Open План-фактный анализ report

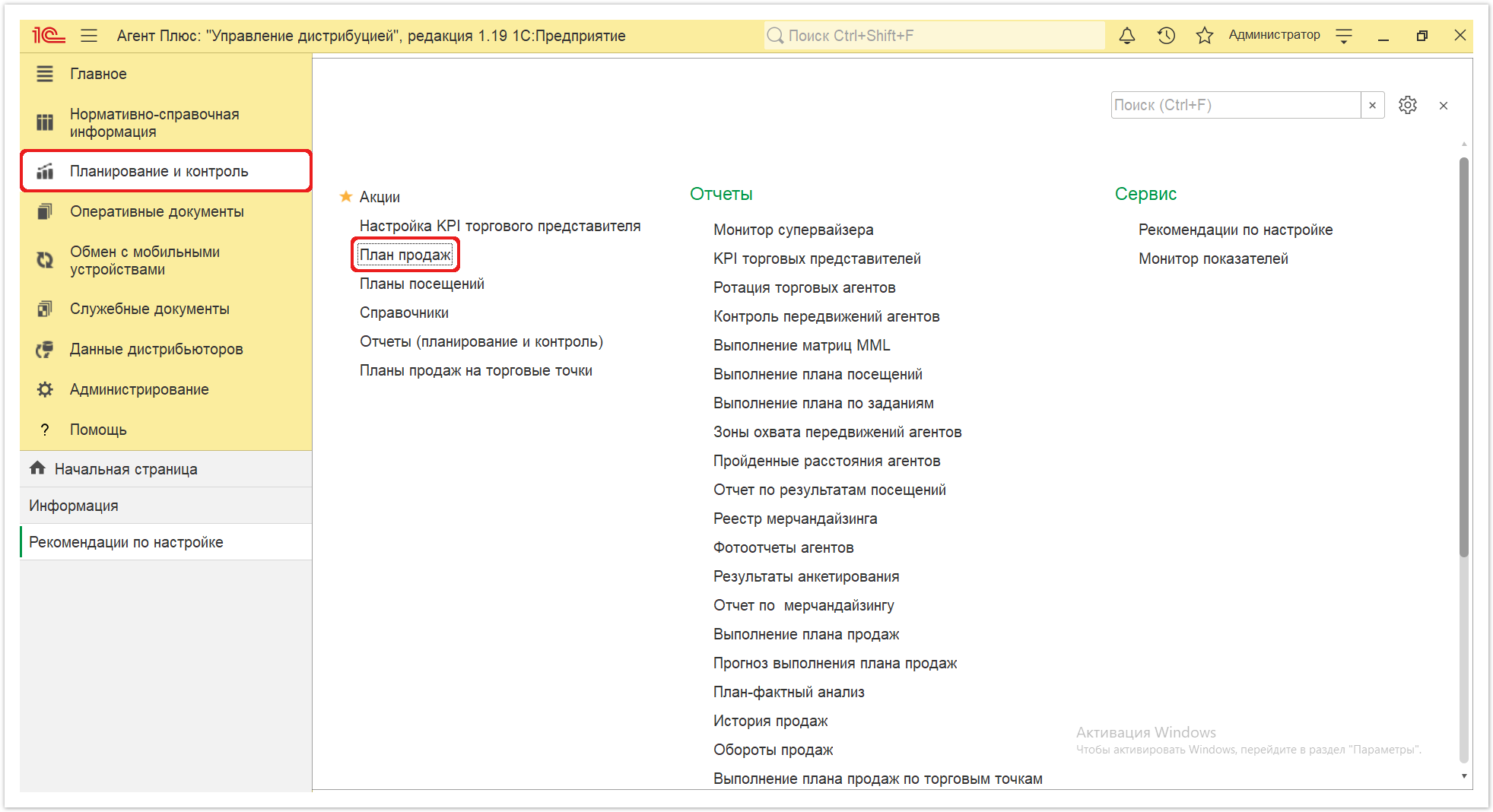click(x=789, y=692)
